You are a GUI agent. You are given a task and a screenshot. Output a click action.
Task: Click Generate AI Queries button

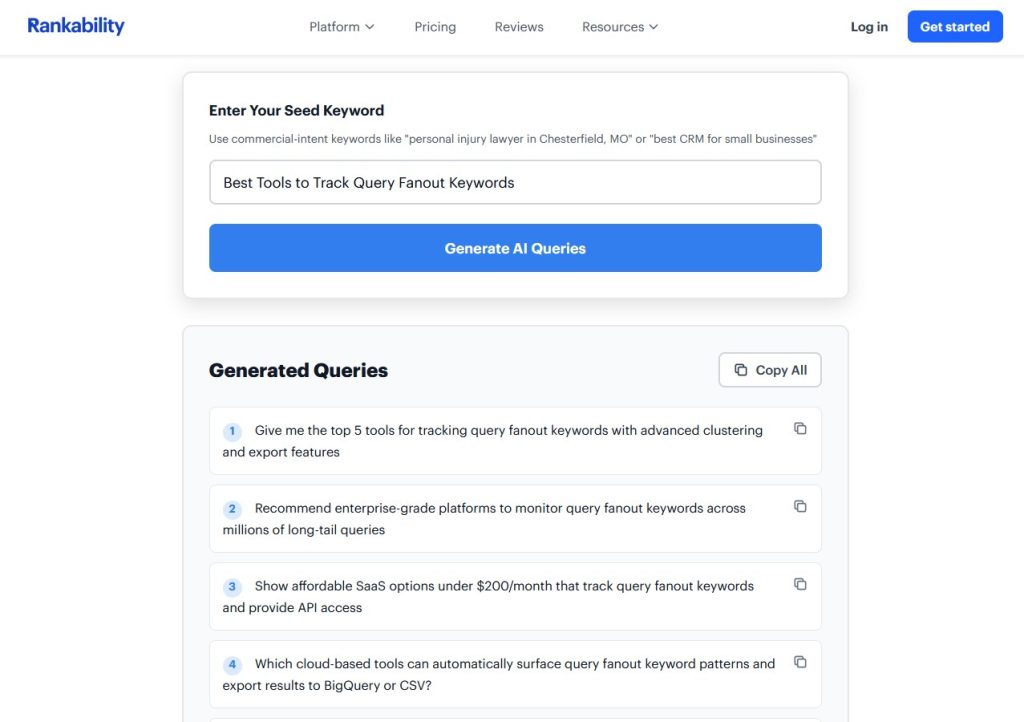point(515,248)
